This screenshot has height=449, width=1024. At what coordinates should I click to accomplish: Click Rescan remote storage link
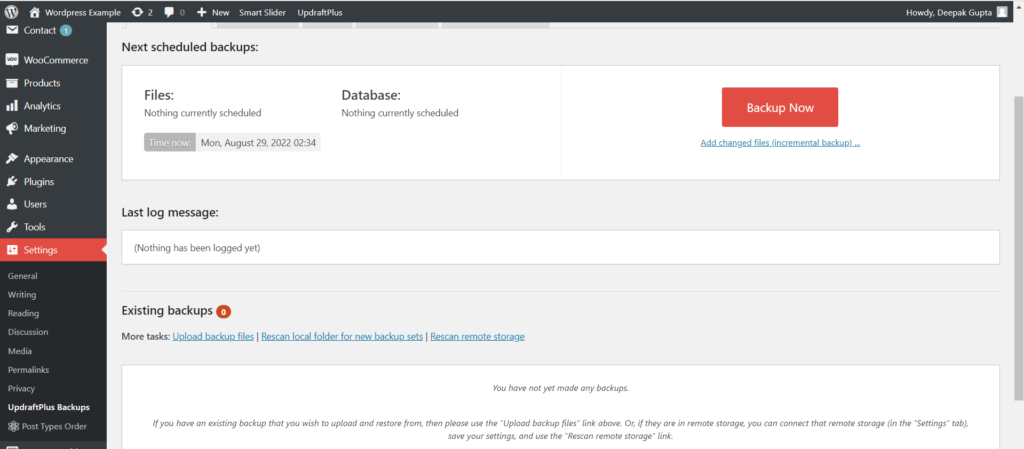pyautogui.click(x=477, y=337)
